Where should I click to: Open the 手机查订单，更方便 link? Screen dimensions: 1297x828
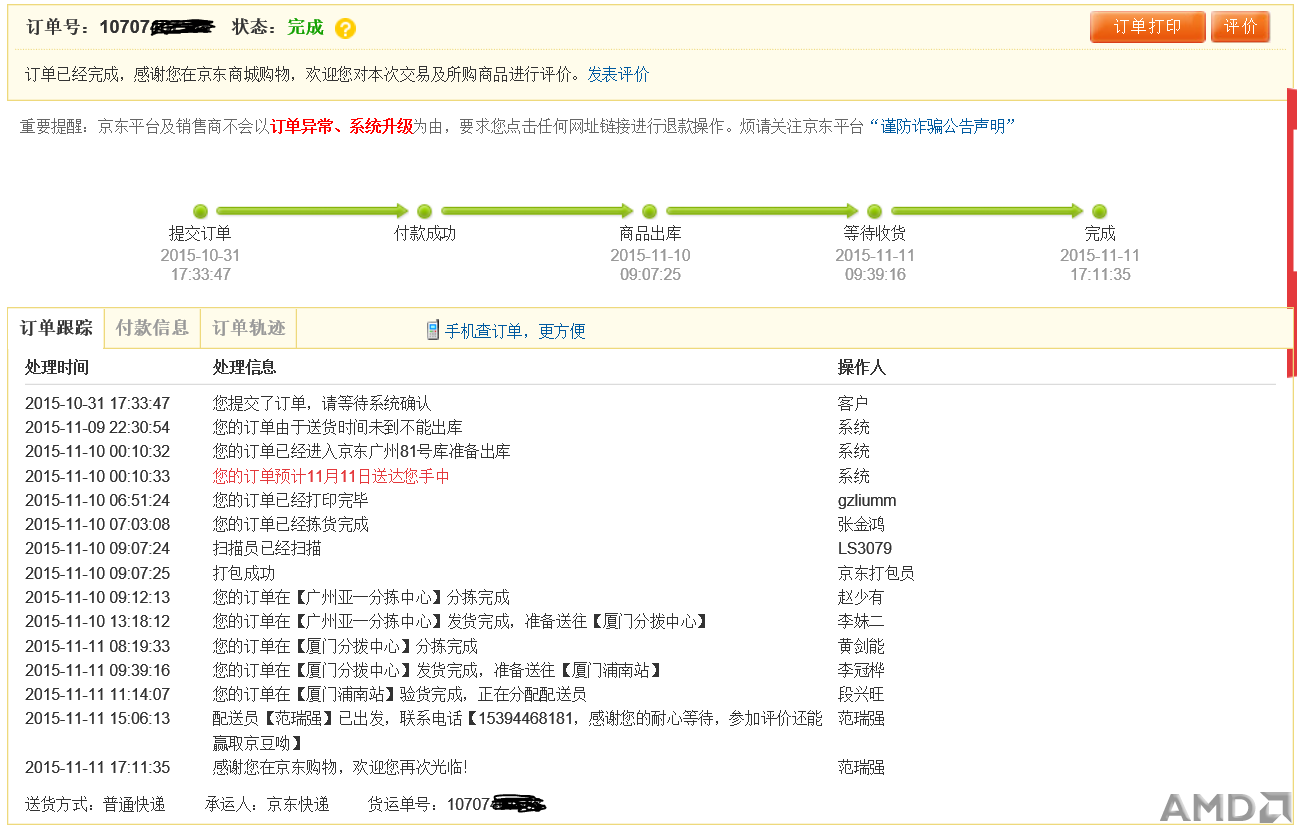[515, 331]
